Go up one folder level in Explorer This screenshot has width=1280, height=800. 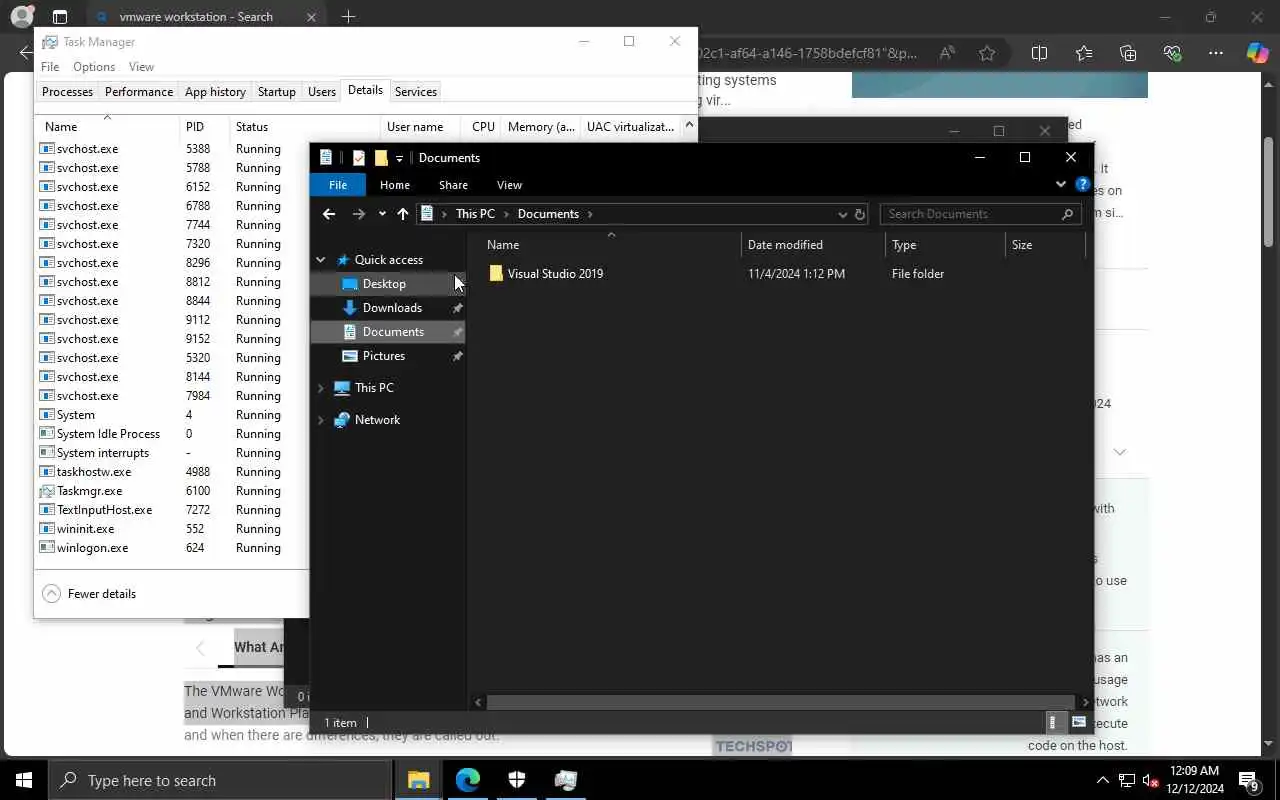pyautogui.click(x=403, y=214)
